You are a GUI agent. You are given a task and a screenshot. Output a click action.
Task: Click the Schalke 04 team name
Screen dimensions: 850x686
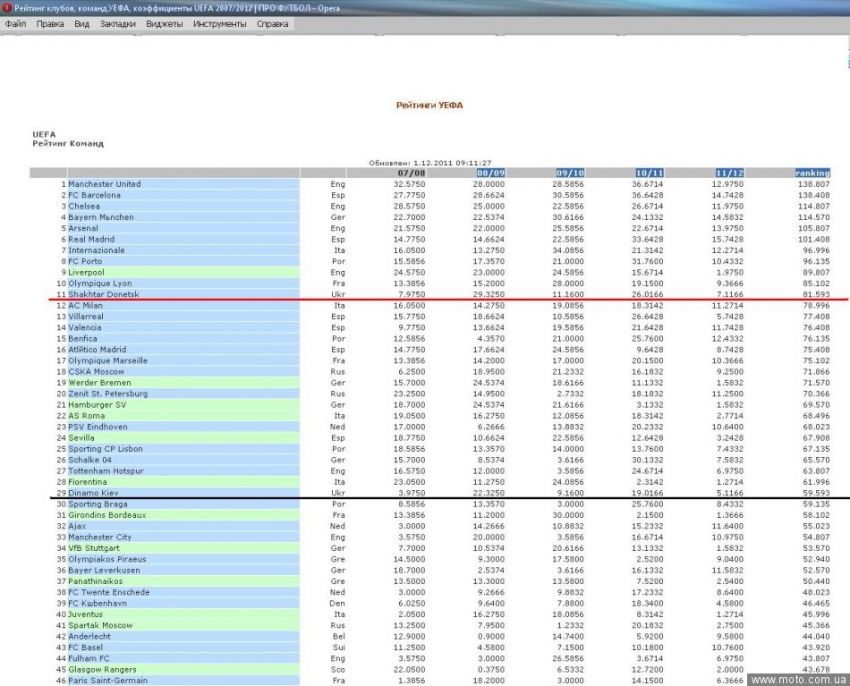pyautogui.click(x=90, y=460)
